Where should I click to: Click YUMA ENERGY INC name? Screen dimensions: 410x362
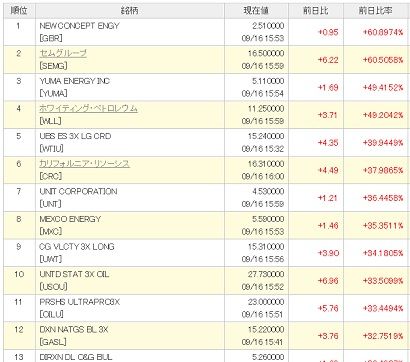click(75, 81)
